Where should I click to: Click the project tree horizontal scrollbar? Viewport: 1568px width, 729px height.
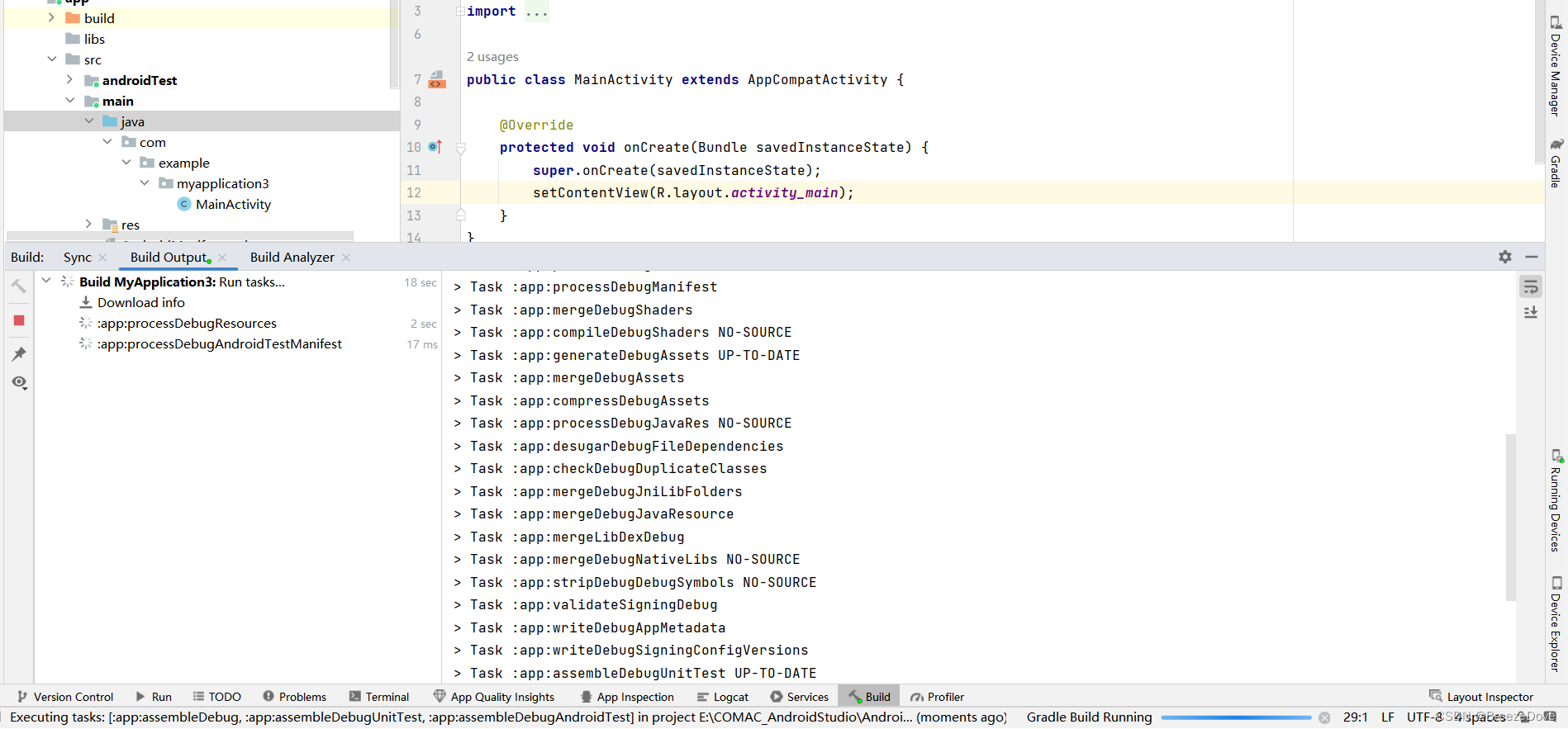tap(180, 236)
